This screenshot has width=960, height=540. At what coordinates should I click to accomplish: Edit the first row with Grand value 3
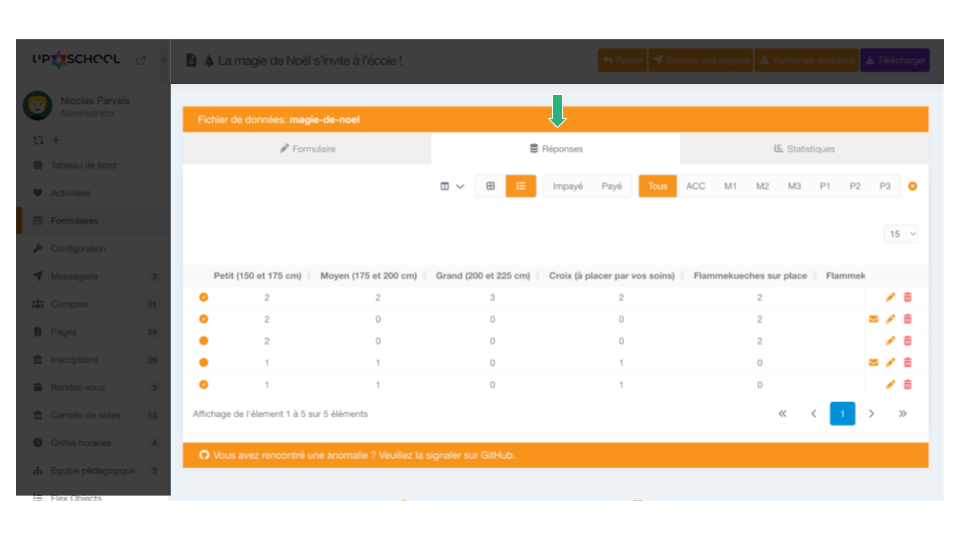[891, 298]
